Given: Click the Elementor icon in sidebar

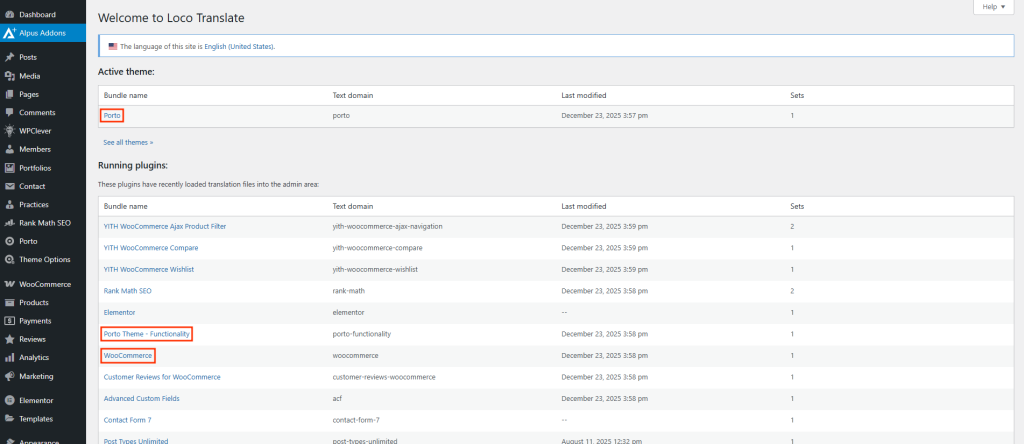Looking at the screenshot, I should point(9,400).
